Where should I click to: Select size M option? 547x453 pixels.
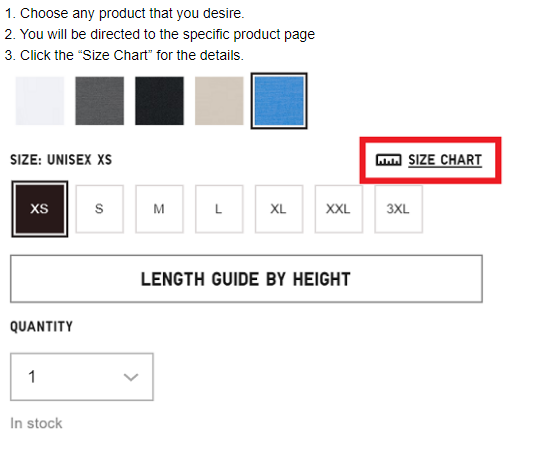(x=159, y=209)
